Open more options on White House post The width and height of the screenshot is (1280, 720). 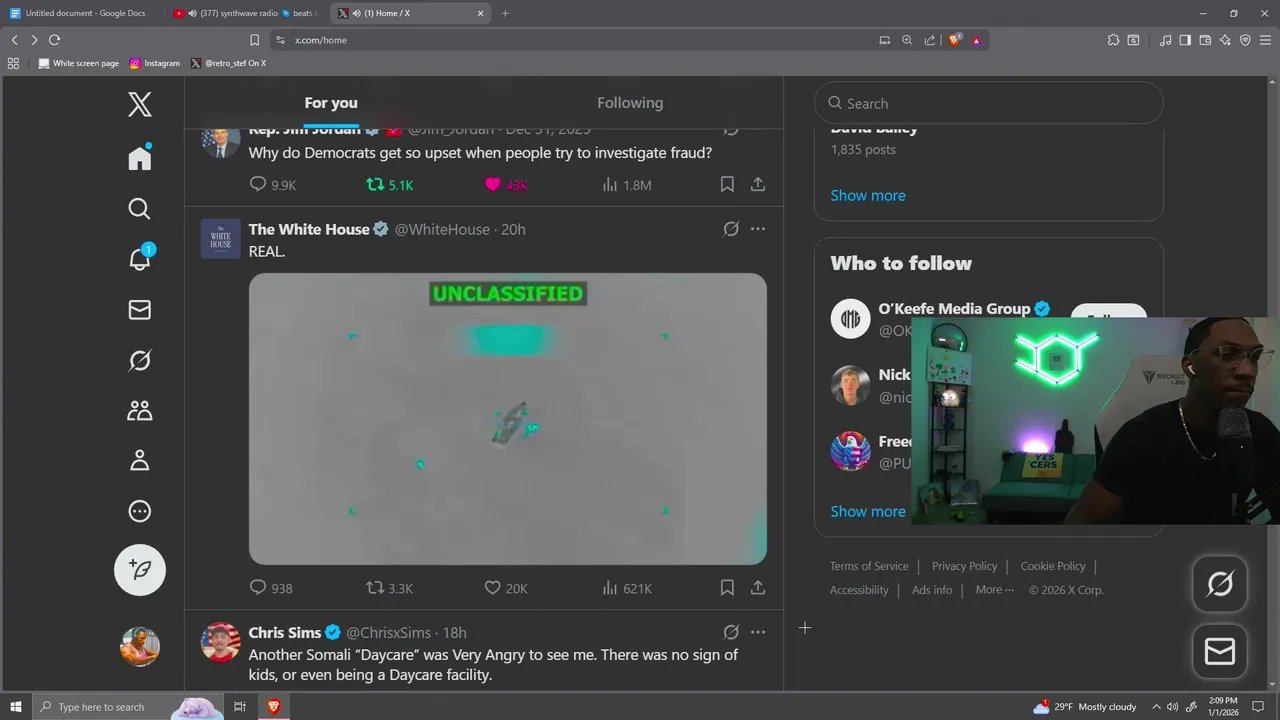point(758,229)
